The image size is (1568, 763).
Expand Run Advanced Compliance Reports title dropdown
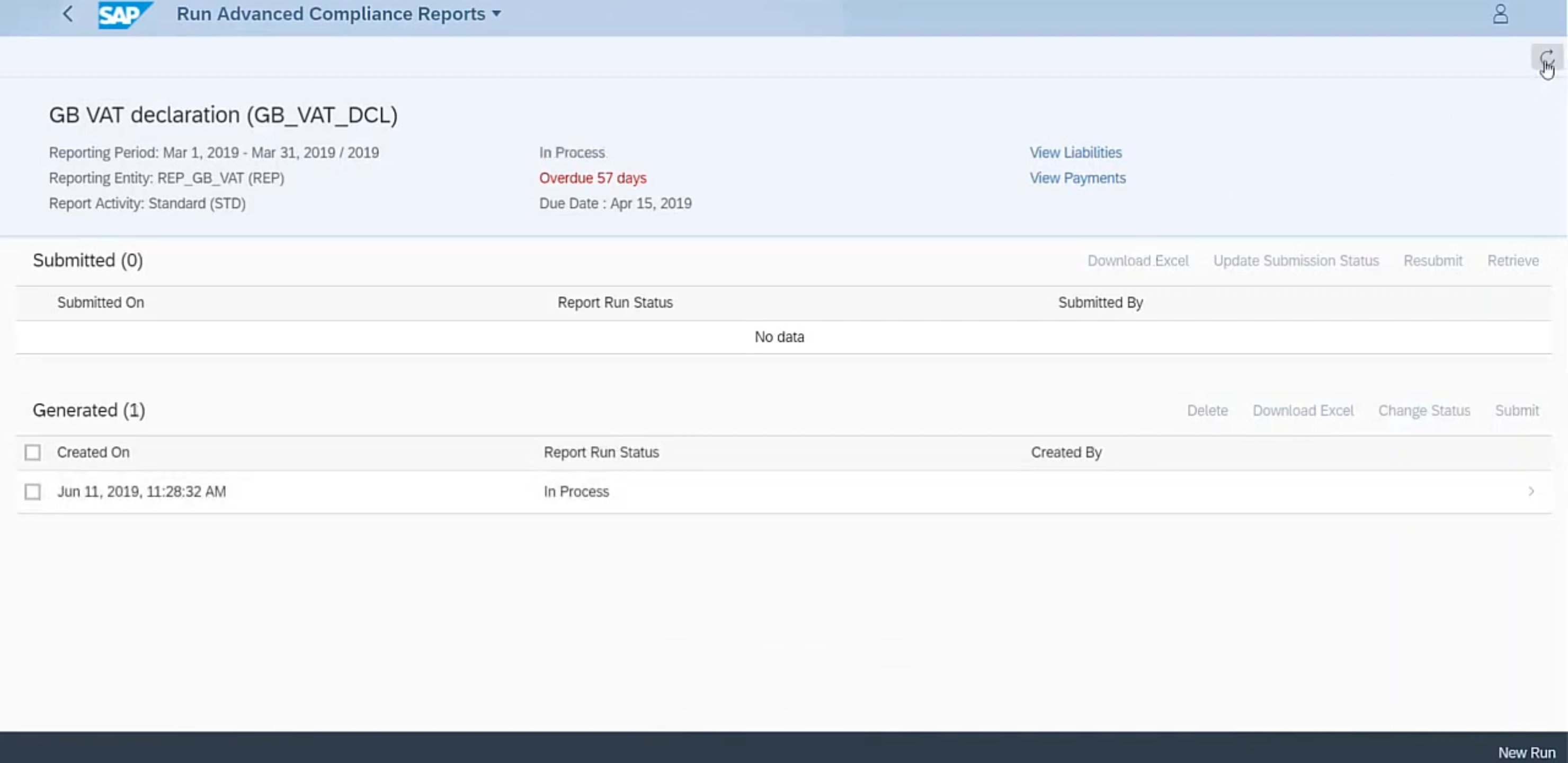(x=496, y=14)
